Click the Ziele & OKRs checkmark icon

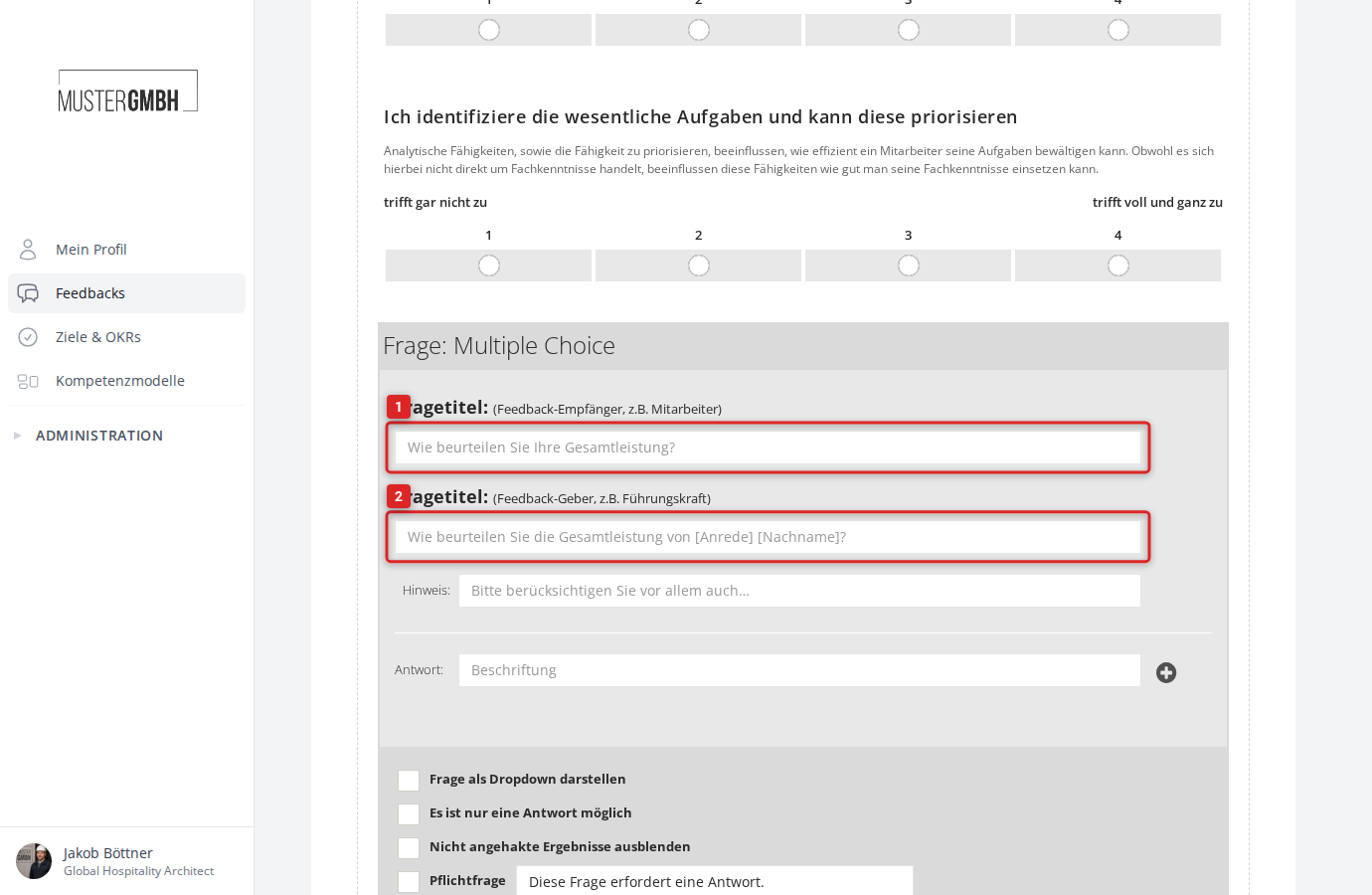point(28,337)
